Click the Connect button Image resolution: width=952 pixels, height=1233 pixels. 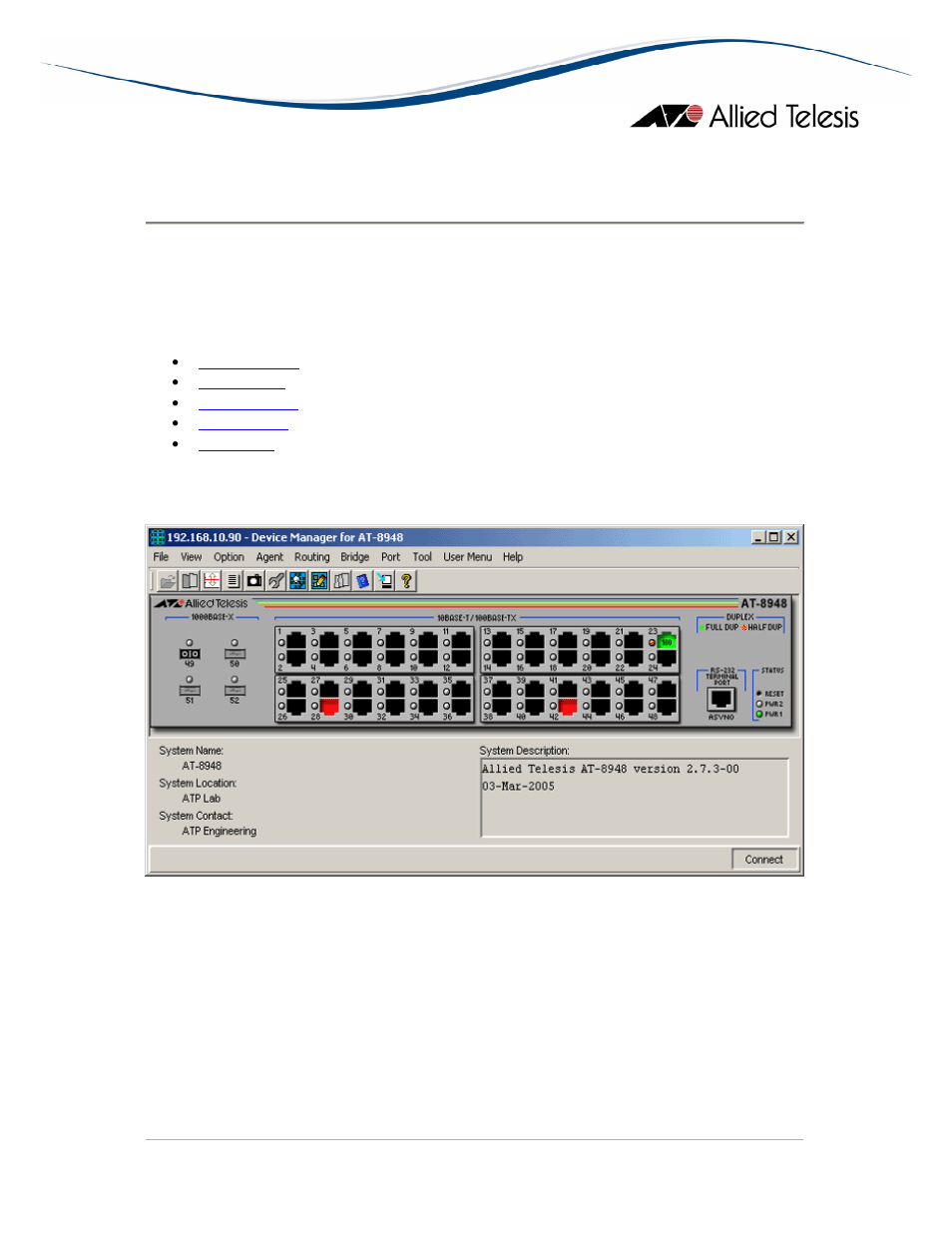[764, 860]
